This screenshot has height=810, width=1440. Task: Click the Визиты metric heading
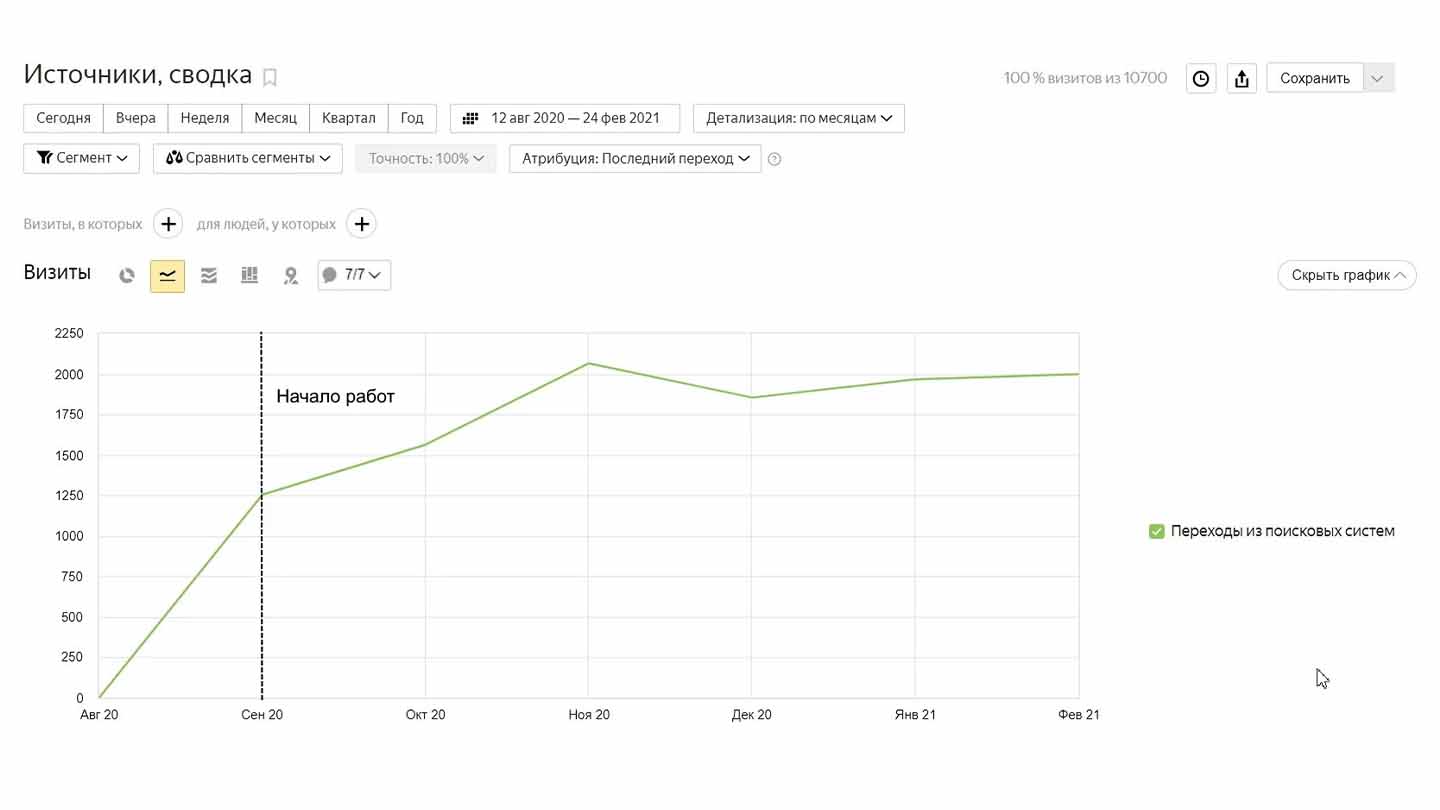point(57,273)
